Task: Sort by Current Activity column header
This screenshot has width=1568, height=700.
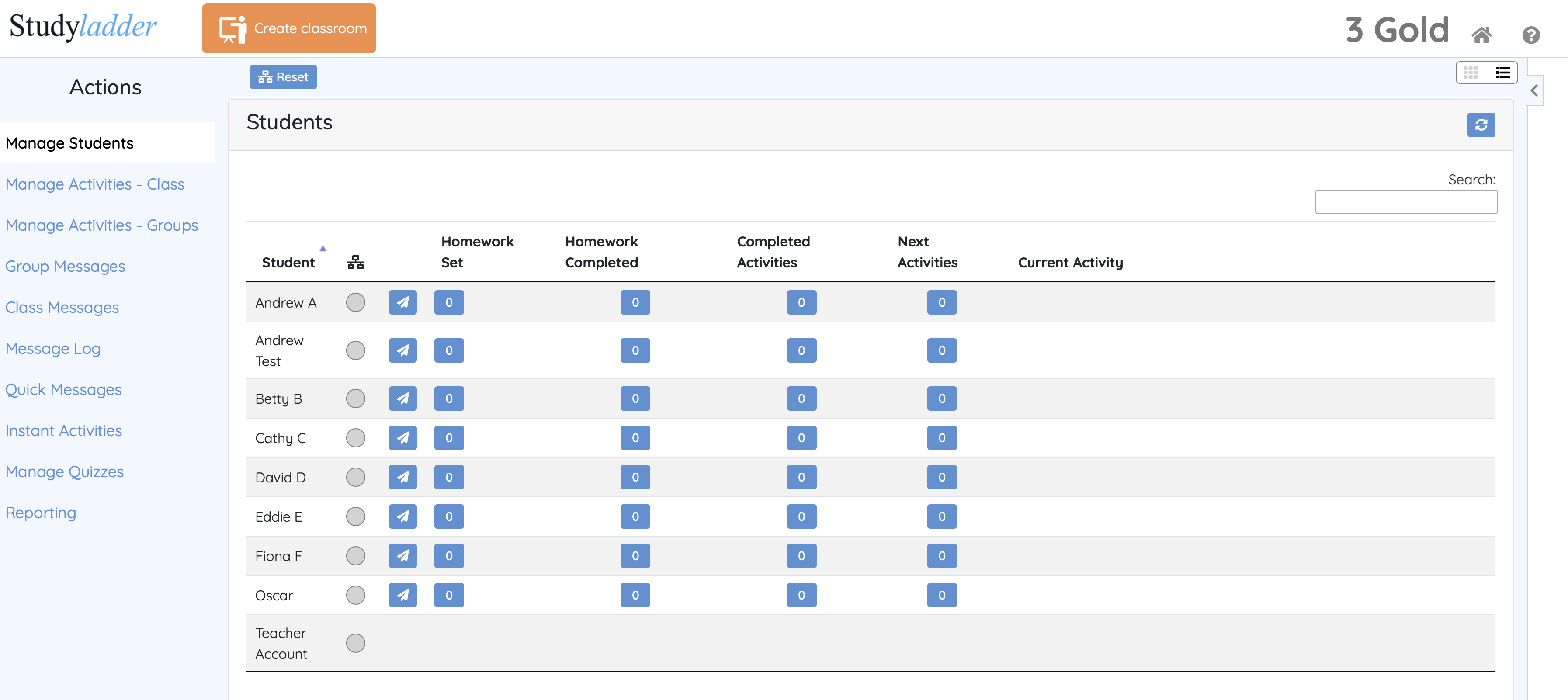Action: pyautogui.click(x=1070, y=262)
